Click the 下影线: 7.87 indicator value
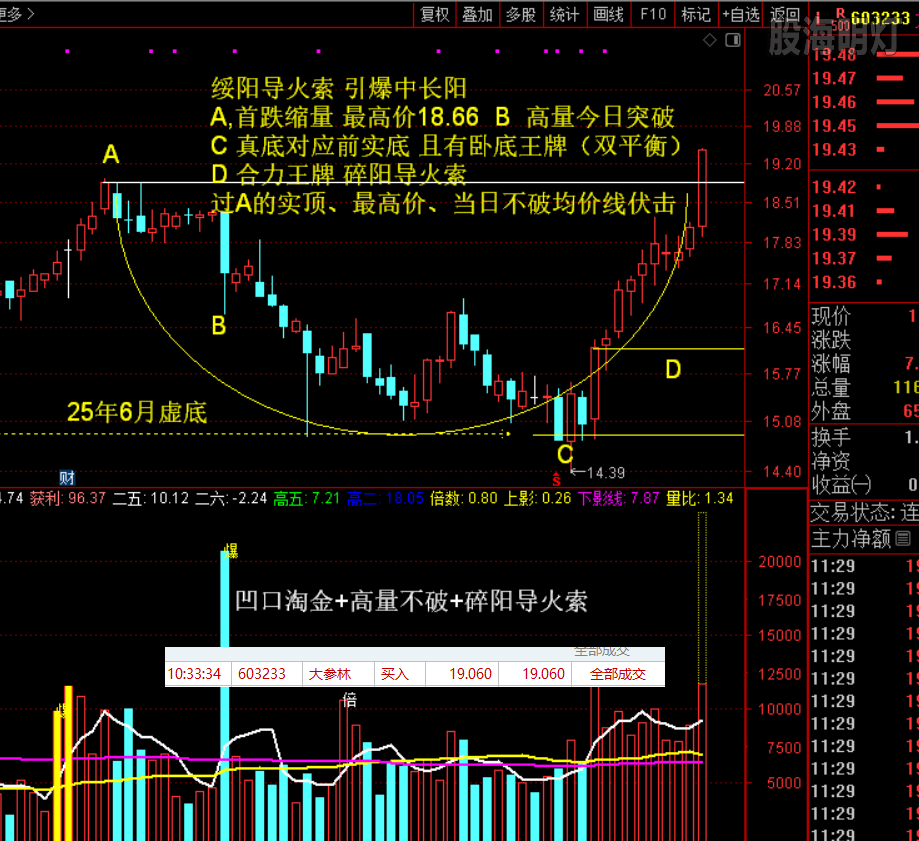This screenshot has height=841, width=919. (618, 499)
